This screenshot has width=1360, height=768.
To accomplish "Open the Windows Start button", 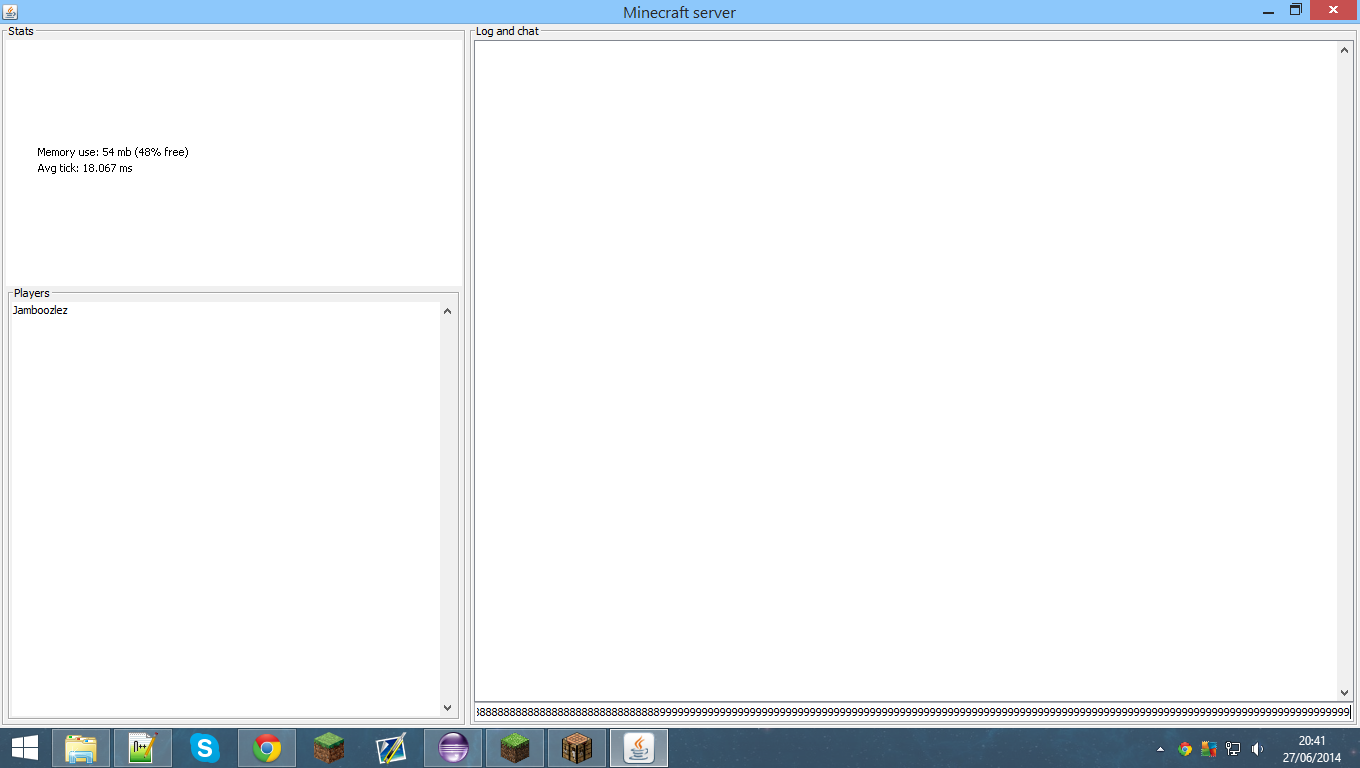I will (x=25, y=748).
